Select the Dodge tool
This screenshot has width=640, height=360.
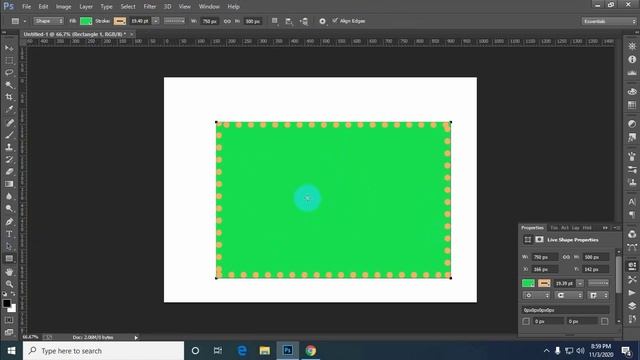pos(9,209)
